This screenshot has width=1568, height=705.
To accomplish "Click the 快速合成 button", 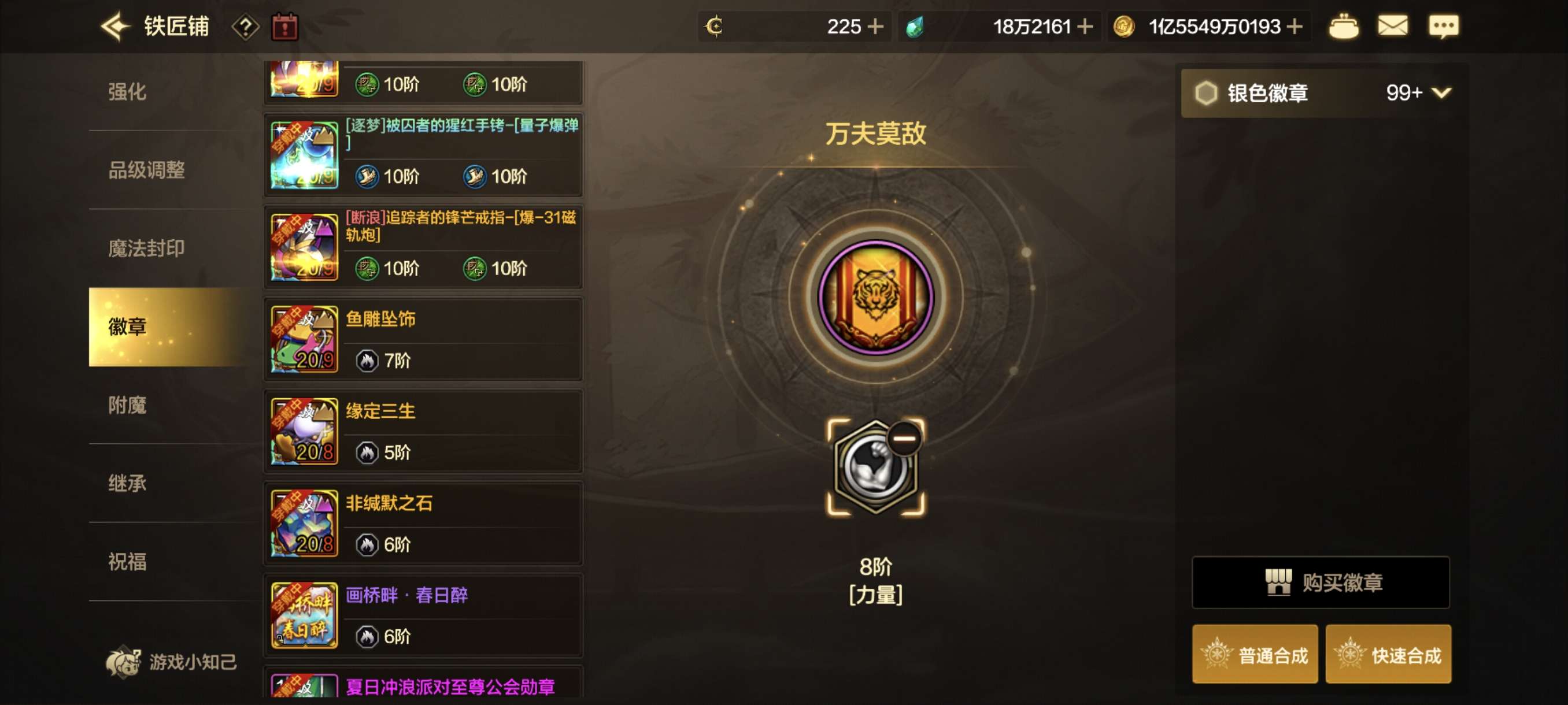I will [x=1388, y=655].
